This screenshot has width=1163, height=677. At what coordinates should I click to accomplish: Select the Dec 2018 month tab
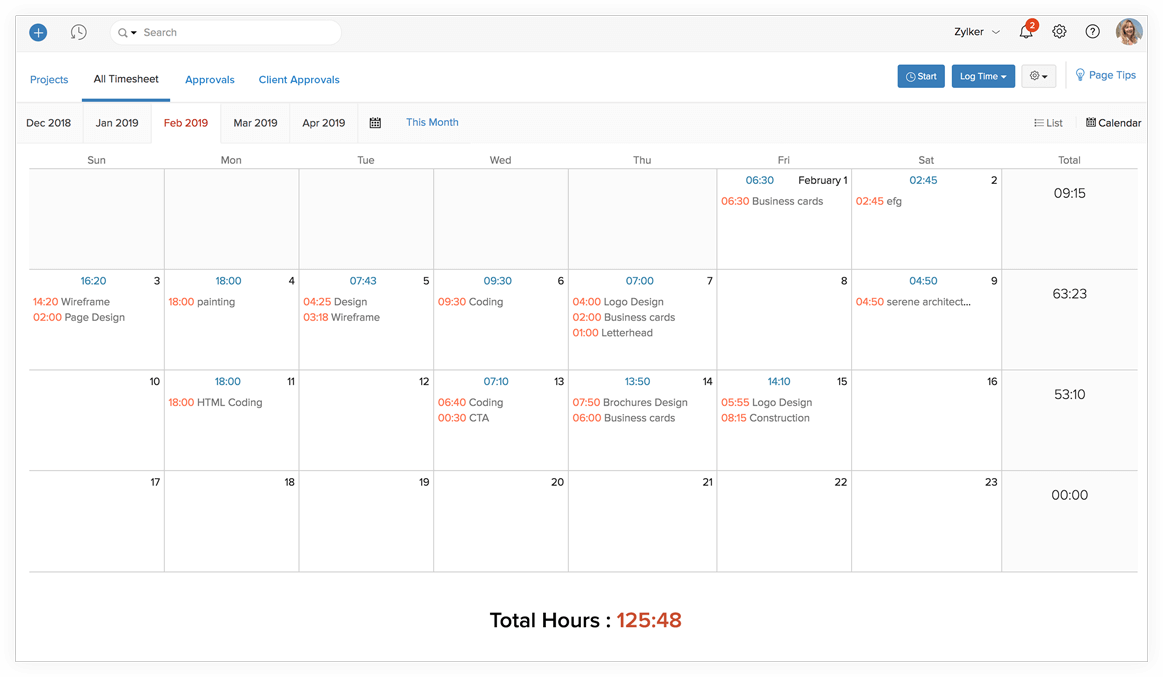[49, 123]
